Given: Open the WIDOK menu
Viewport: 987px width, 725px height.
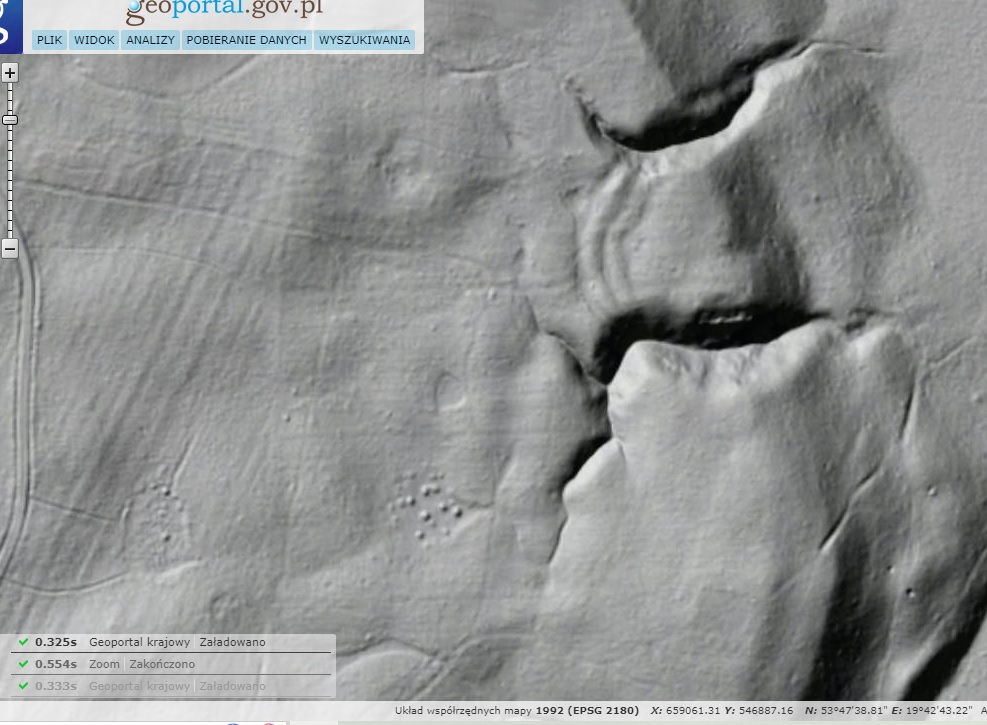Looking at the screenshot, I should (94, 40).
